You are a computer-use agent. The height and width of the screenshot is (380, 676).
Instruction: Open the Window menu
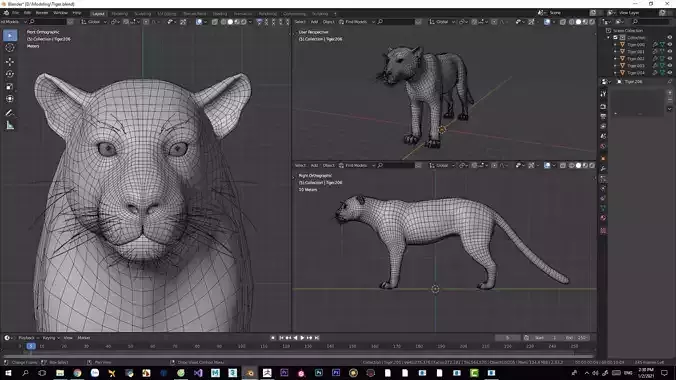point(60,13)
